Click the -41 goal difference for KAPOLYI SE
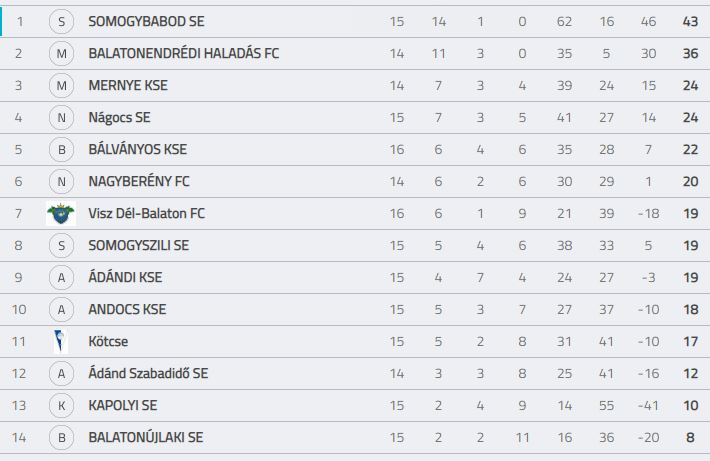Screen dimensions: 710x461 click(x=648, y=405)
